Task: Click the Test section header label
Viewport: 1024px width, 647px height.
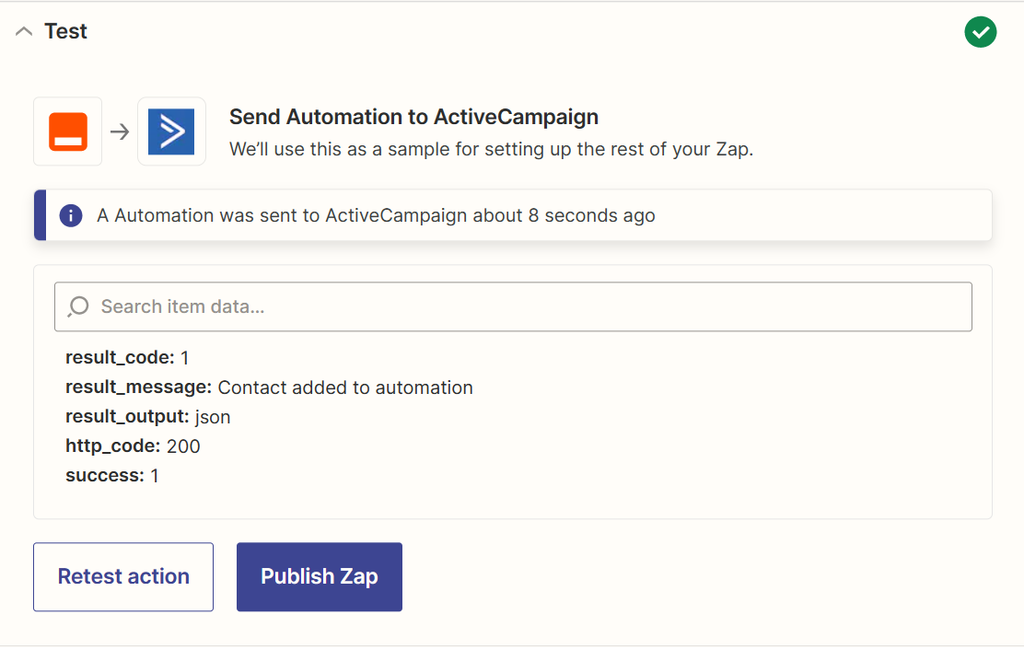Action: (x=66, y=31)
